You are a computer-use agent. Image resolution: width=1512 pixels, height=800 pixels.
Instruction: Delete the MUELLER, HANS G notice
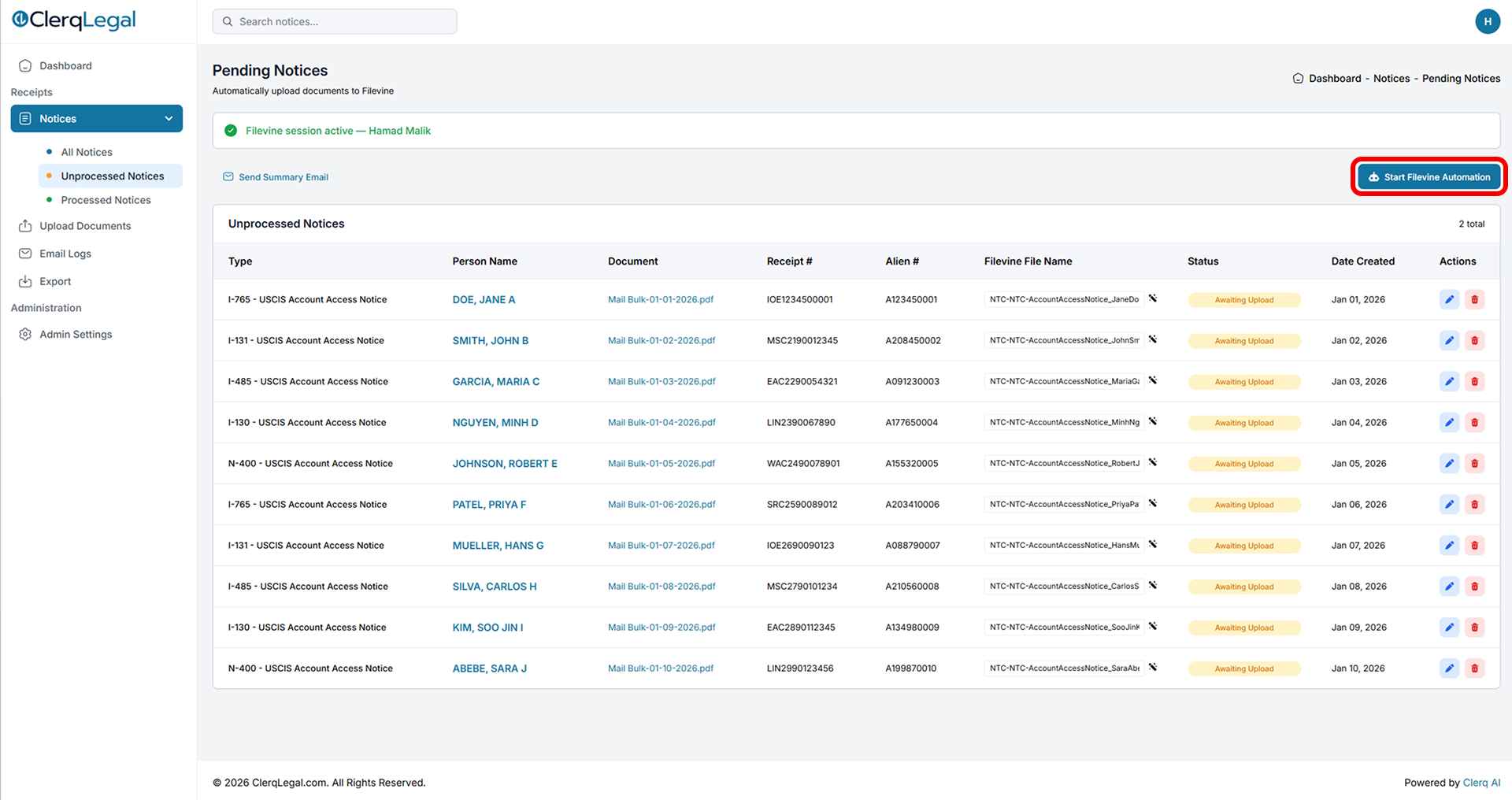pos(1475,546)
